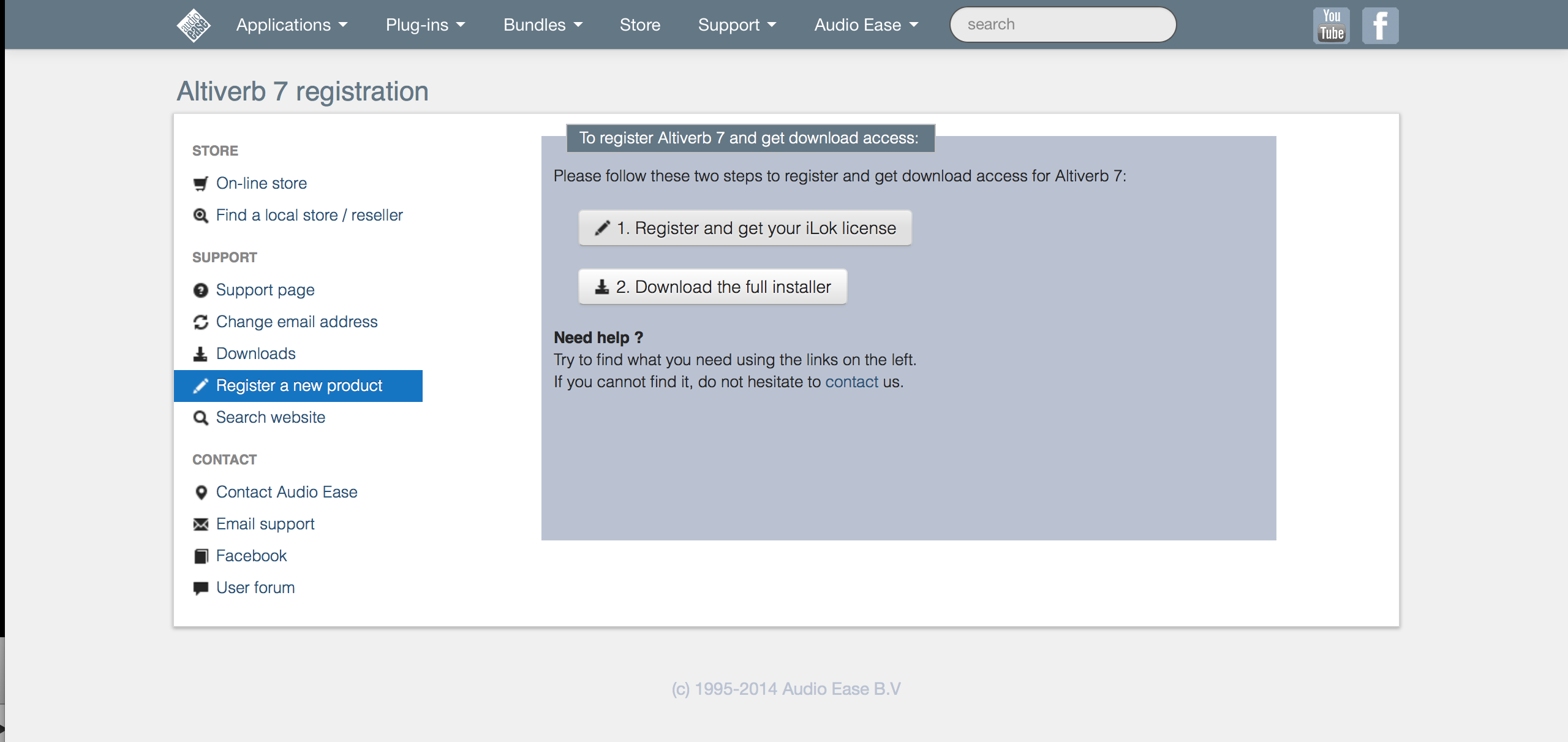The image size is (1568, 742).
Task: Click the shopping cart icon beside On-line store
Action: 200,183
